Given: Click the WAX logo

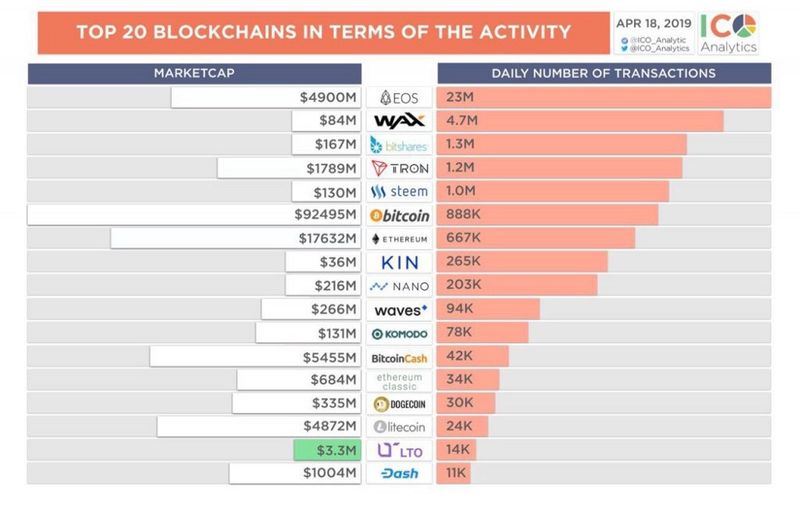Looking at the screenshot, I should coord(399,121).
